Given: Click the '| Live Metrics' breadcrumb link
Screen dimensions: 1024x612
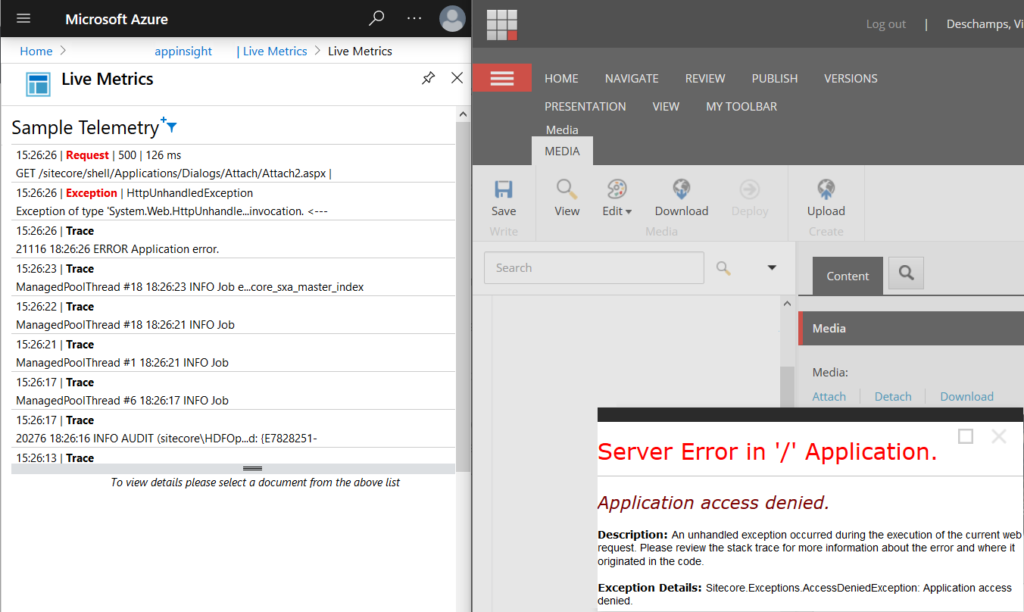Looking at the screenshot, I should (x=272, y=51).
